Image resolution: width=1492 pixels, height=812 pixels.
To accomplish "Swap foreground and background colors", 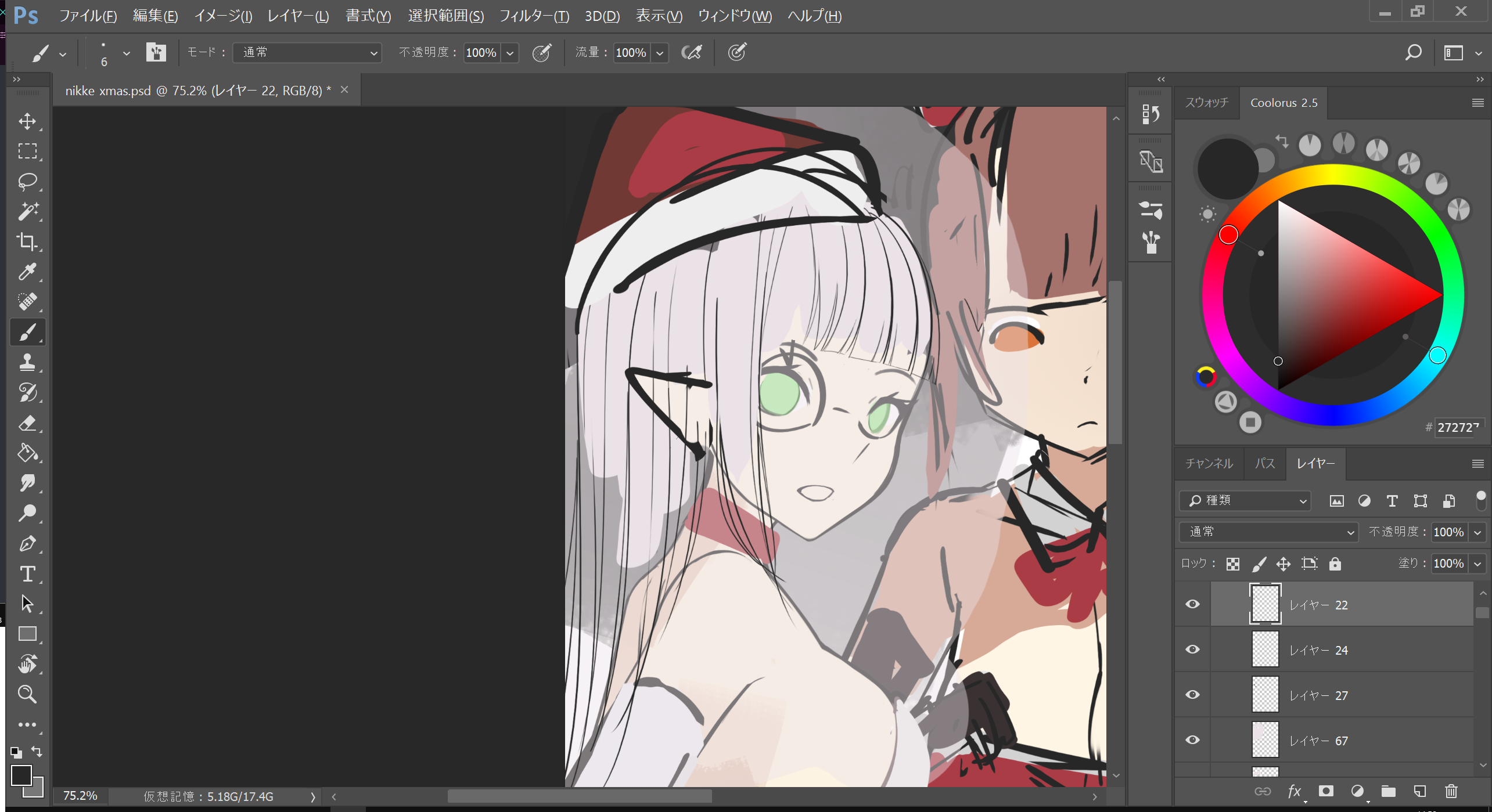I will pos(37,752).
